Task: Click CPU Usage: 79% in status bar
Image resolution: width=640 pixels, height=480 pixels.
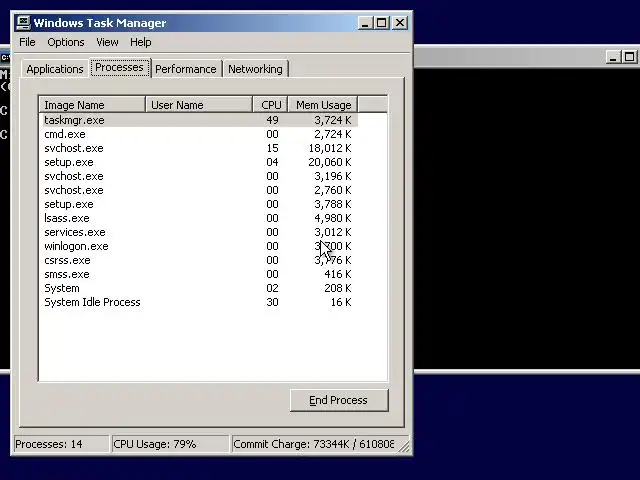Action: (170, 444)
